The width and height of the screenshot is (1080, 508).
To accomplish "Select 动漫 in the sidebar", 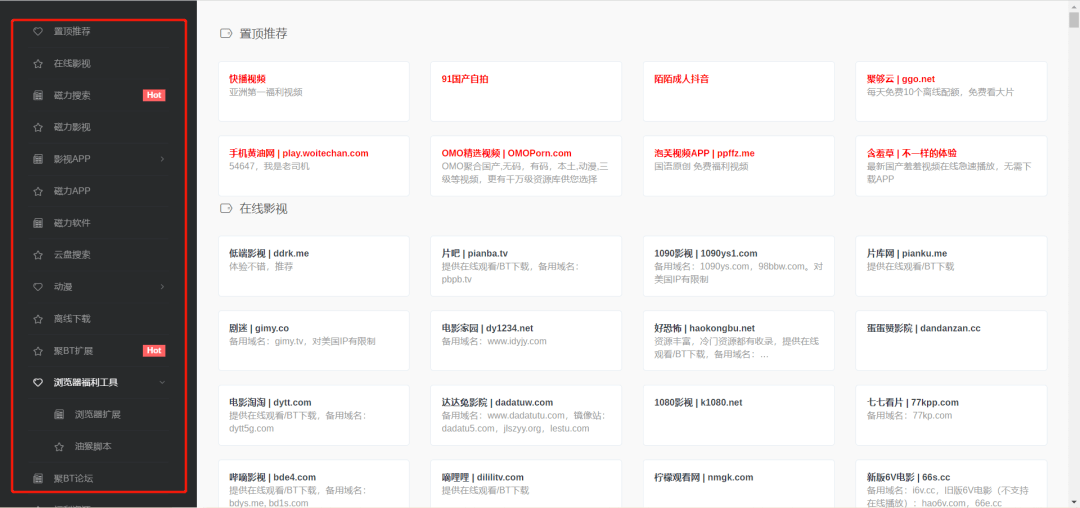I will (100, 286).
